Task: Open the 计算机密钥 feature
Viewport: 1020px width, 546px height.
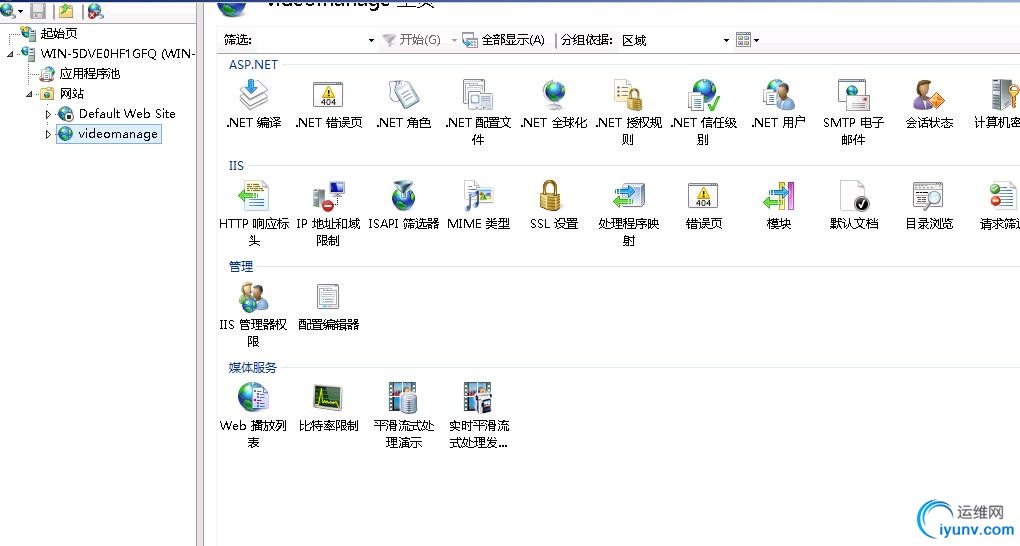Action: (x=998, y=104)
